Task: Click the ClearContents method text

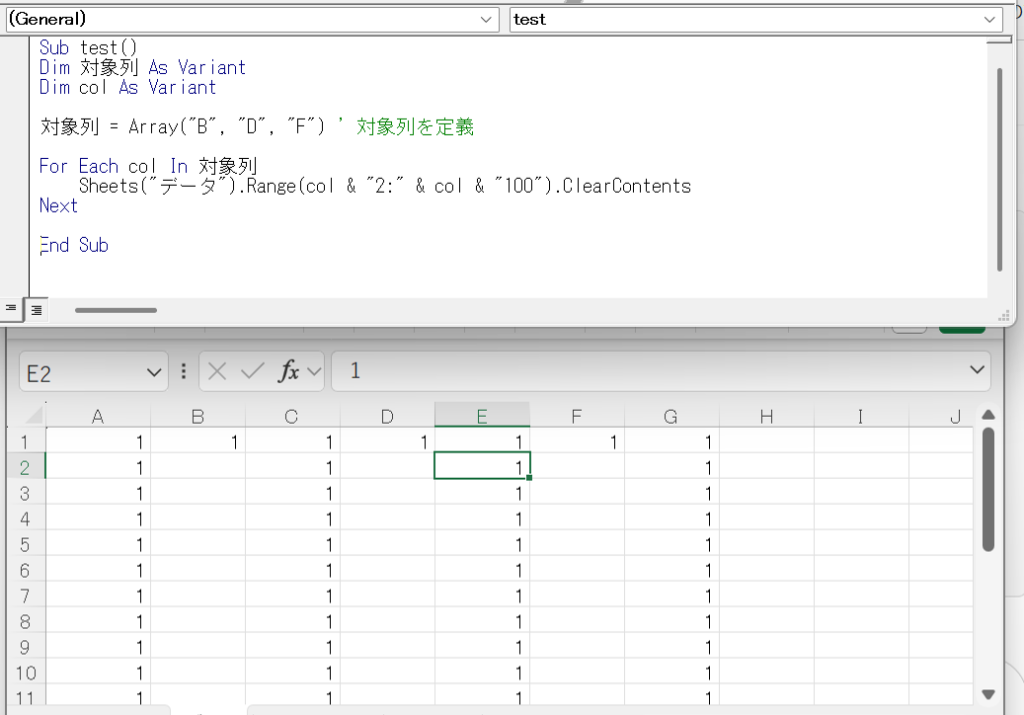Action: point(626,186)
